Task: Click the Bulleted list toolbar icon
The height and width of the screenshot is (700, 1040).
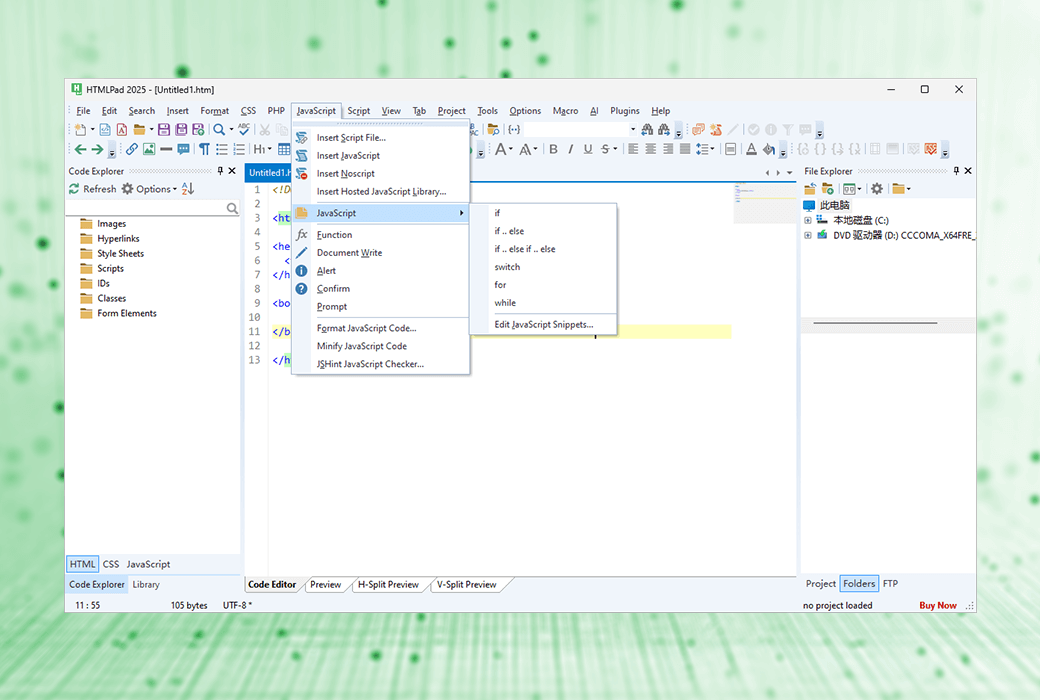Action: pos(222,149)
